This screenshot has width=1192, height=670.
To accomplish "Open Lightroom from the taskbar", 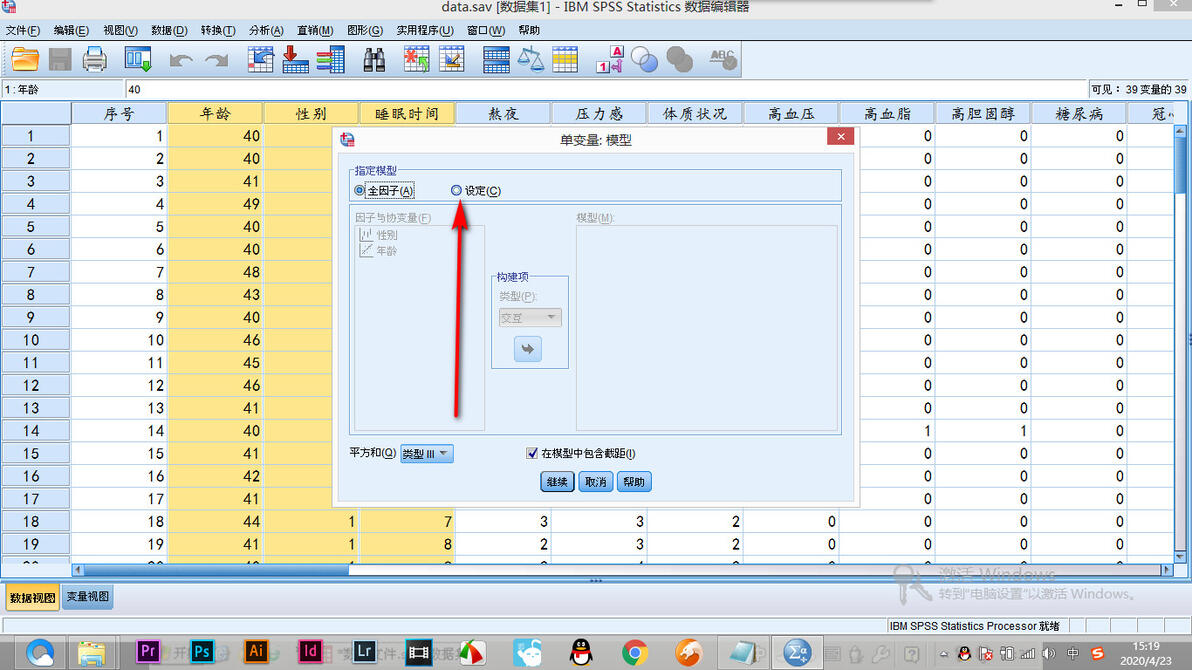I will pyautogui.click(x=364, y=652).
